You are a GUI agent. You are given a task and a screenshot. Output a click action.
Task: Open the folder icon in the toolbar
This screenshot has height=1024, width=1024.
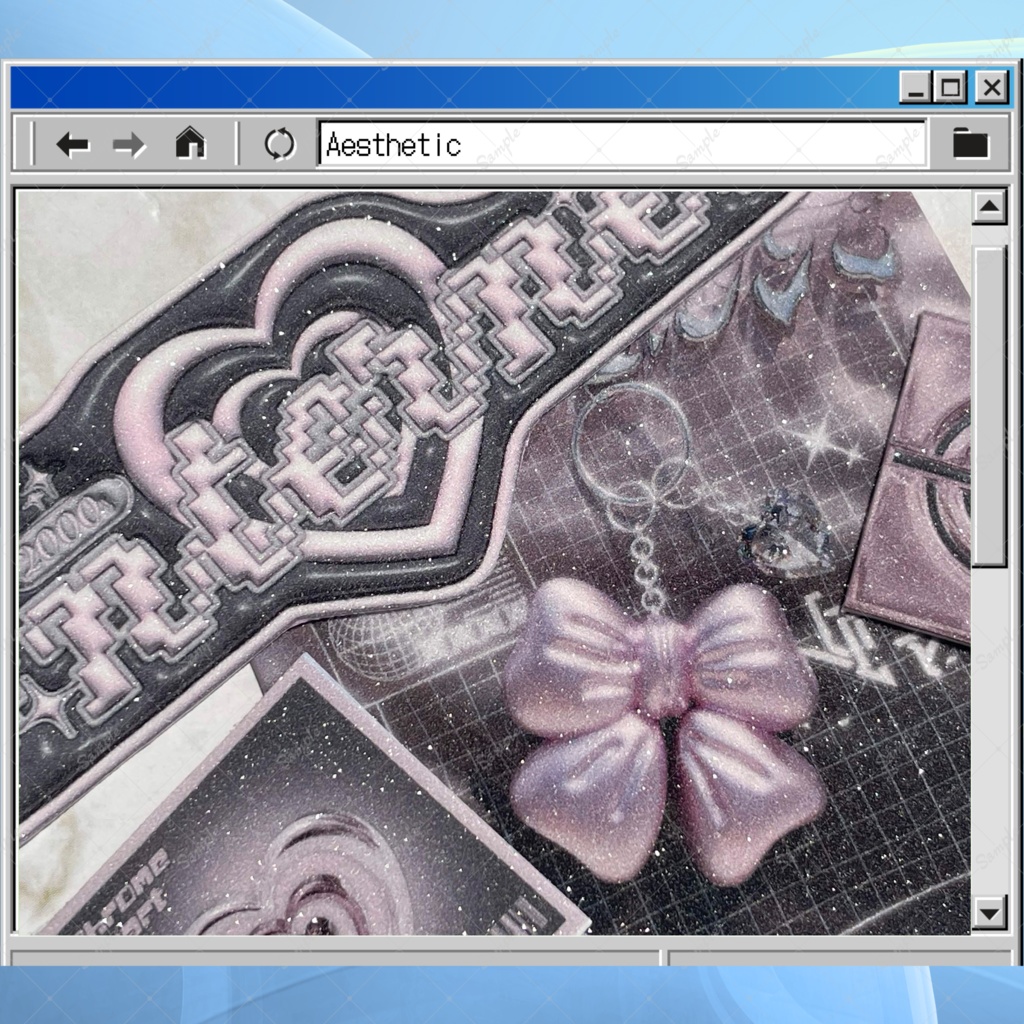pyautogui.click(x=970, y=143)
